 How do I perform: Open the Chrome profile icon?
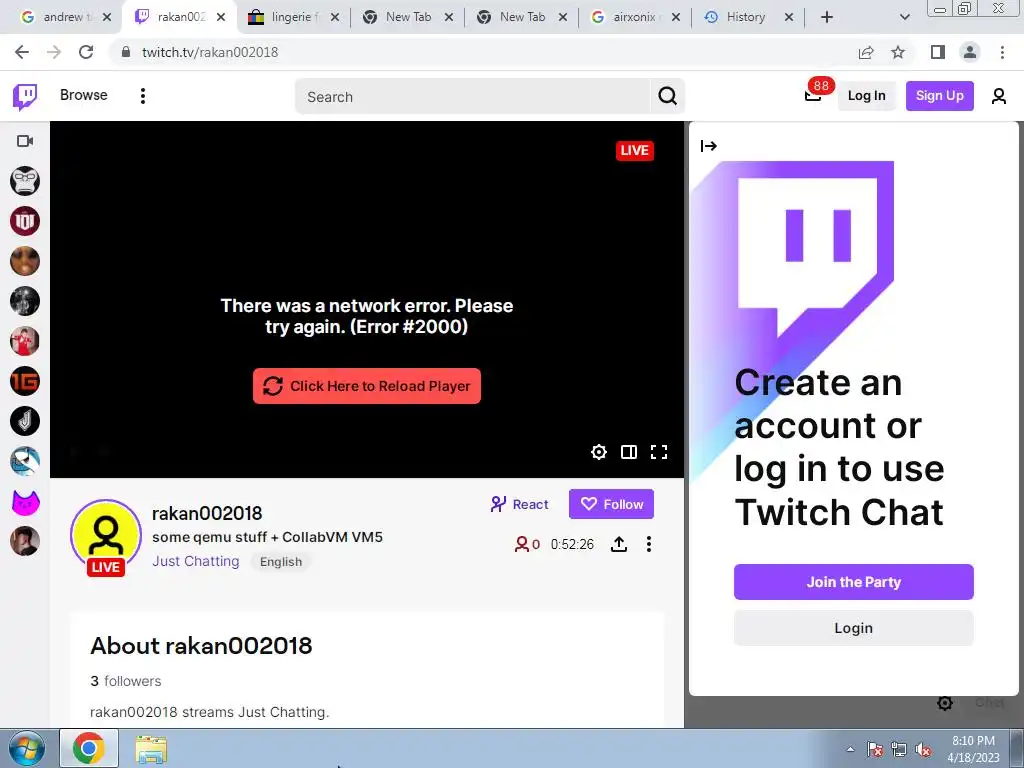[x=970, y=52]
